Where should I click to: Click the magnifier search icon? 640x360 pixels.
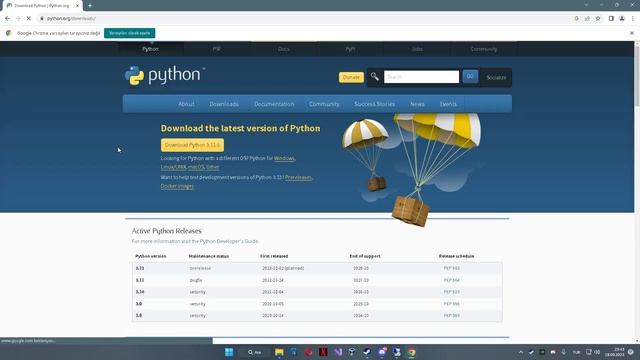tap(375, 77)
